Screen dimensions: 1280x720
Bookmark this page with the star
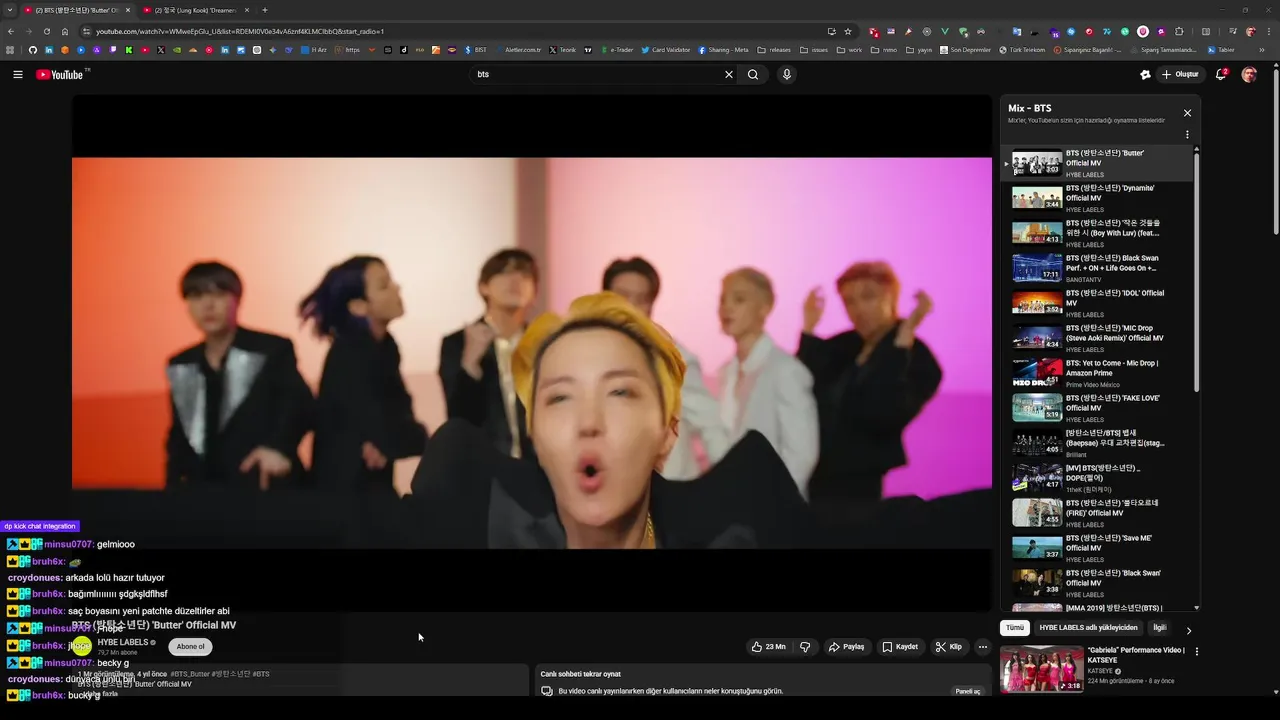pos(848,31)
